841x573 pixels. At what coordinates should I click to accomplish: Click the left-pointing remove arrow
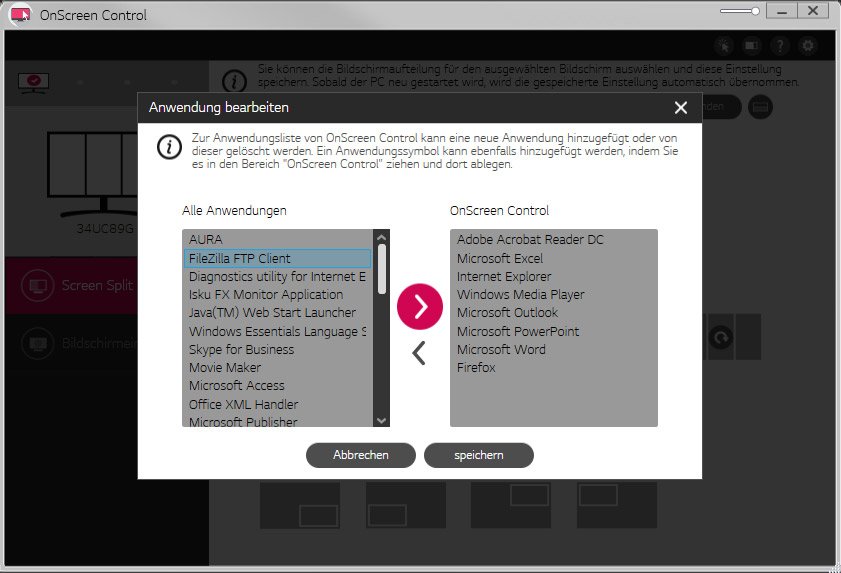click(419, 353)
